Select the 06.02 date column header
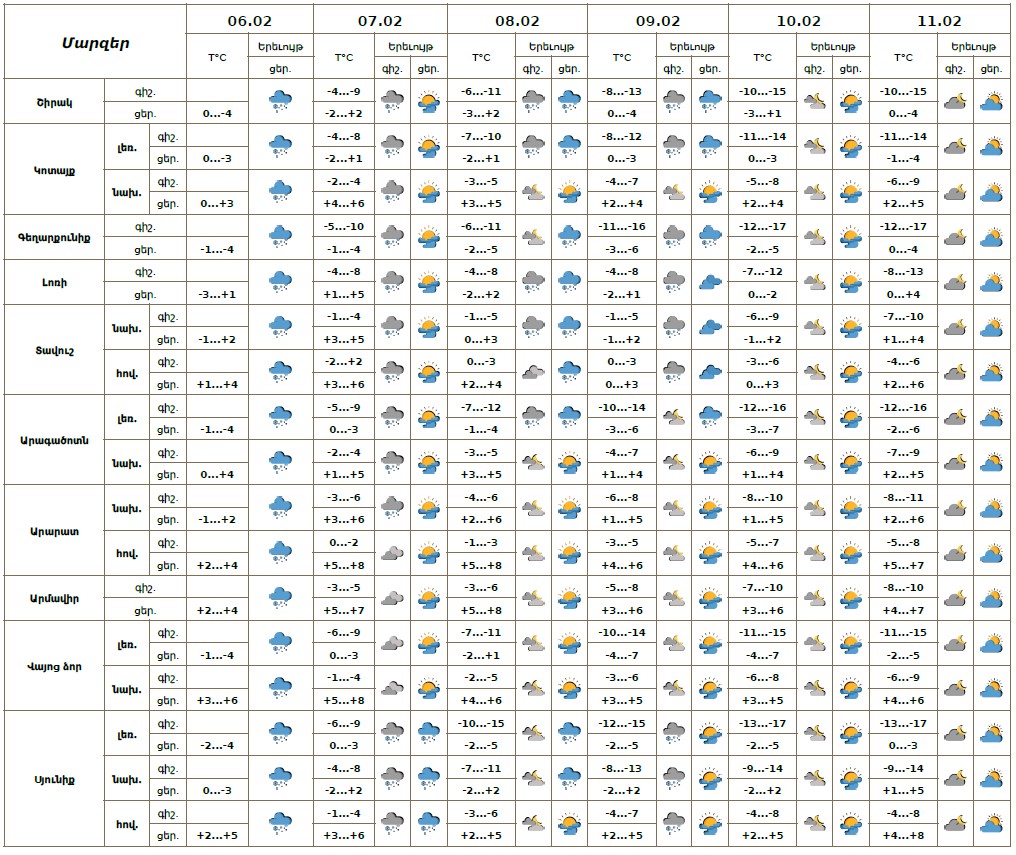The height and width of the screenshot is (855, 1016). pos(249,20)
